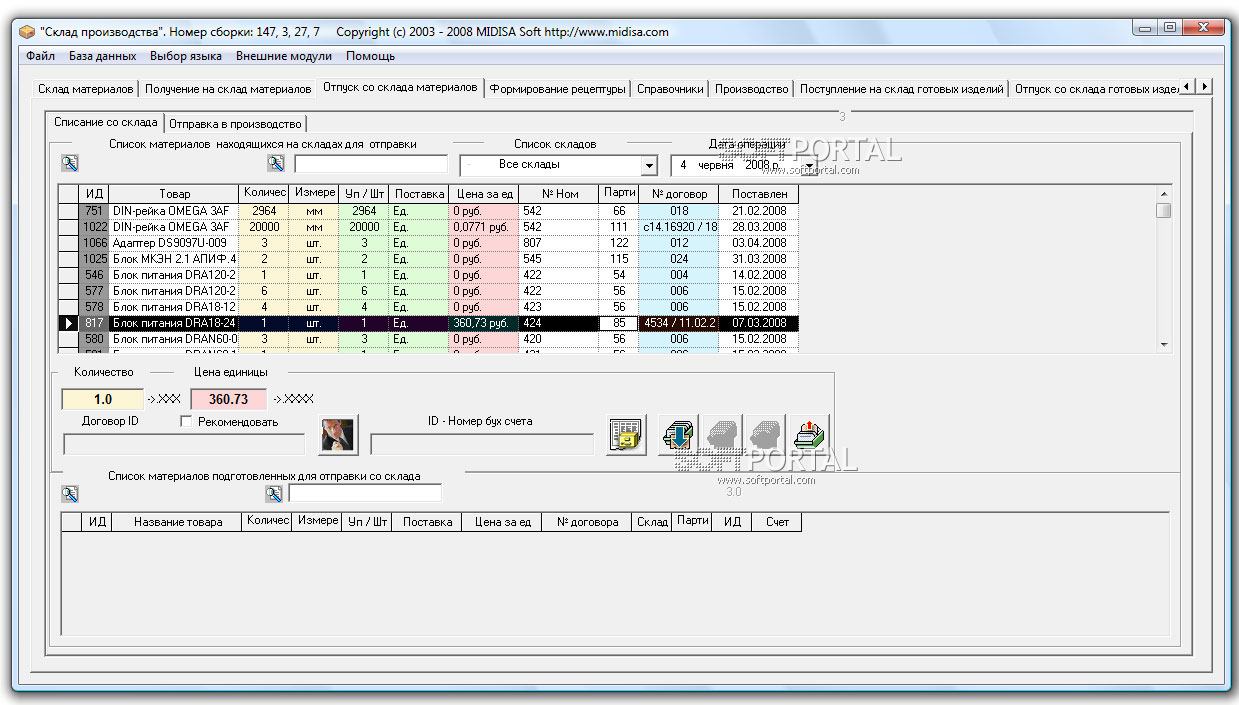Click the Цена единицы field 360.73

[228, 399]
